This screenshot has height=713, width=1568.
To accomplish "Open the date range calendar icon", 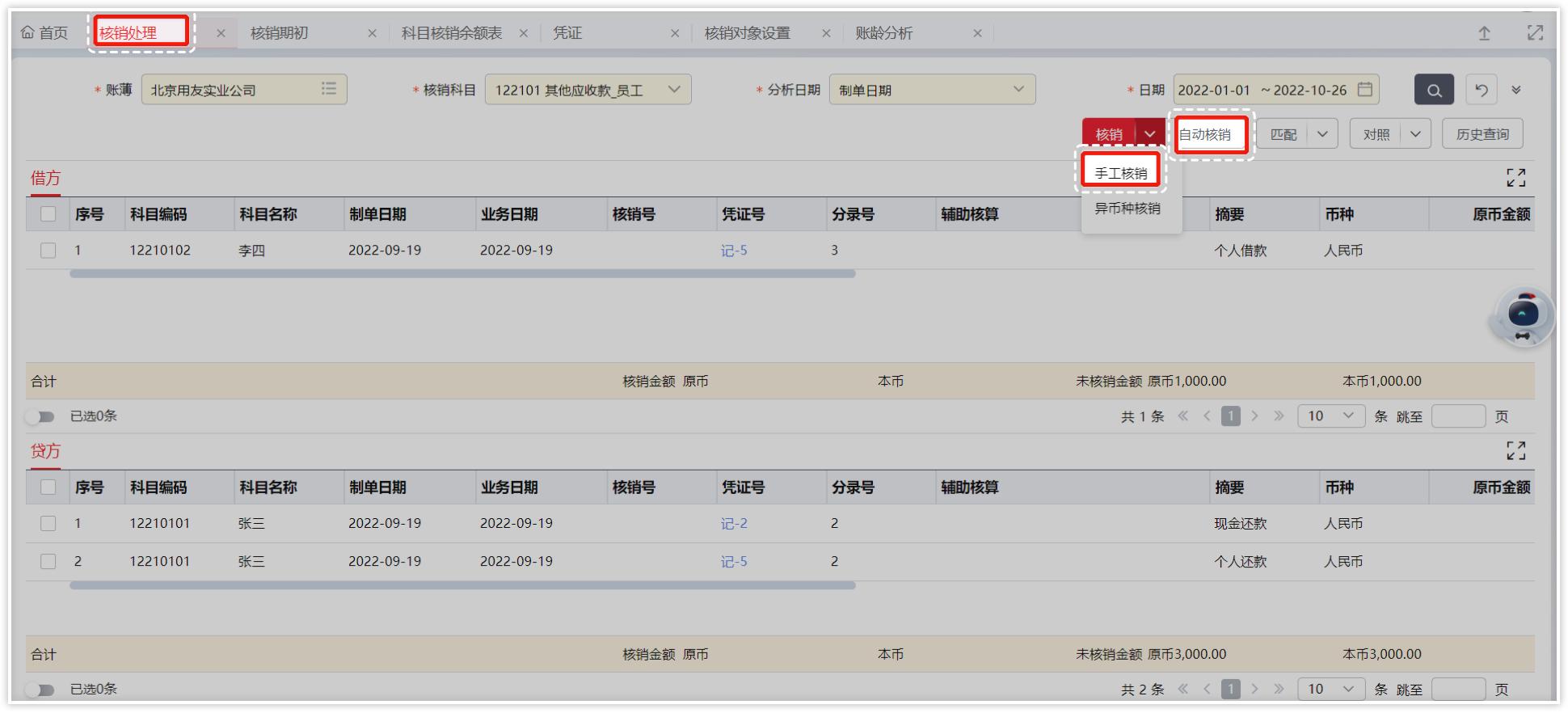I will point(1365,90).
